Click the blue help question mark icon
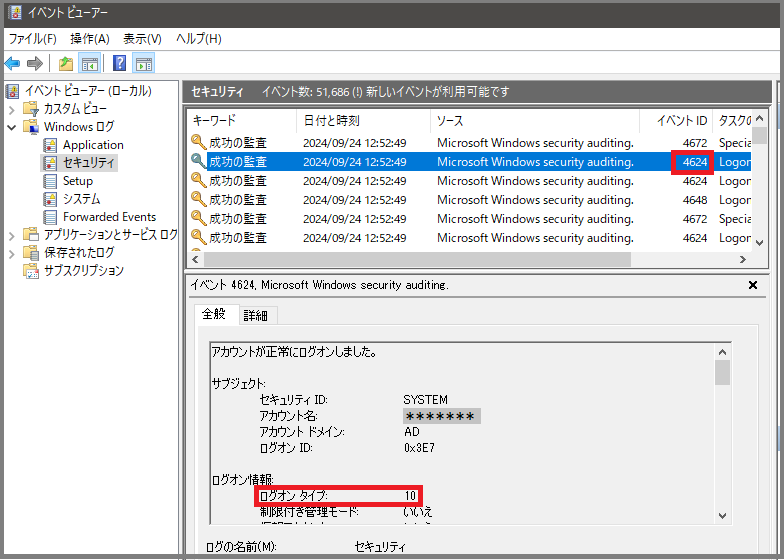This screenshot has height=560, width=784. click(x=120, y=64)
